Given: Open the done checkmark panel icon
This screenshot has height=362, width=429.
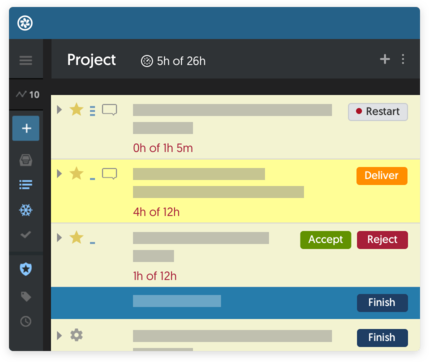Looking at the screenshot, I should coord(26,235).
